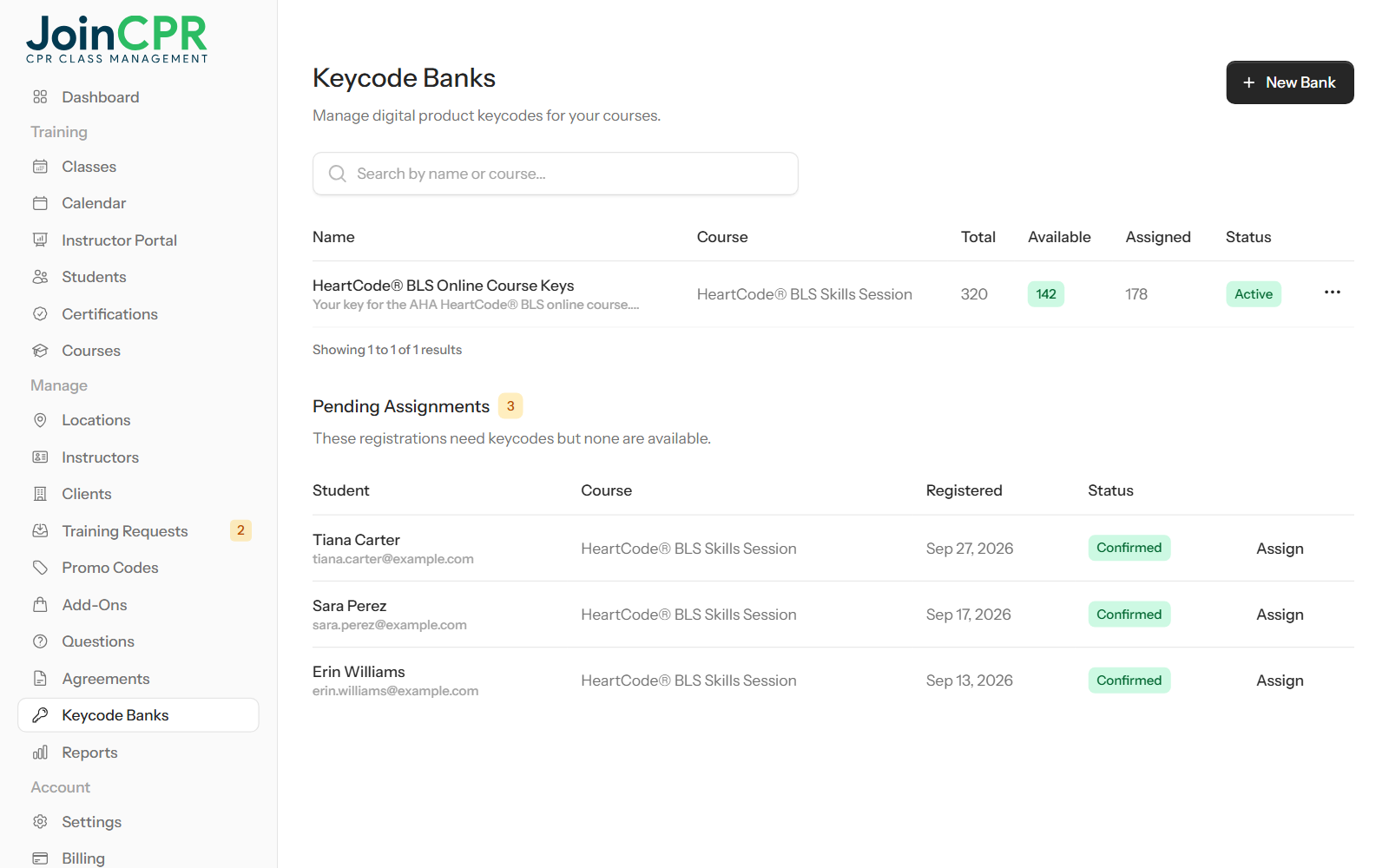Screen dimensions: 1389x868
Task: Click the plus icon on New Bank
Action: 1249,82
